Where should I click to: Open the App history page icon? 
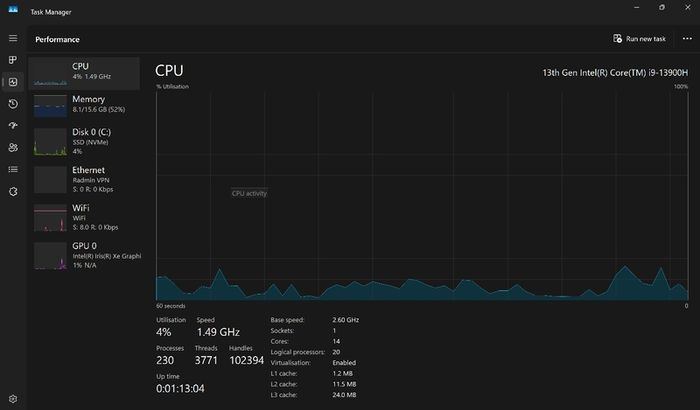pos(13,104)
